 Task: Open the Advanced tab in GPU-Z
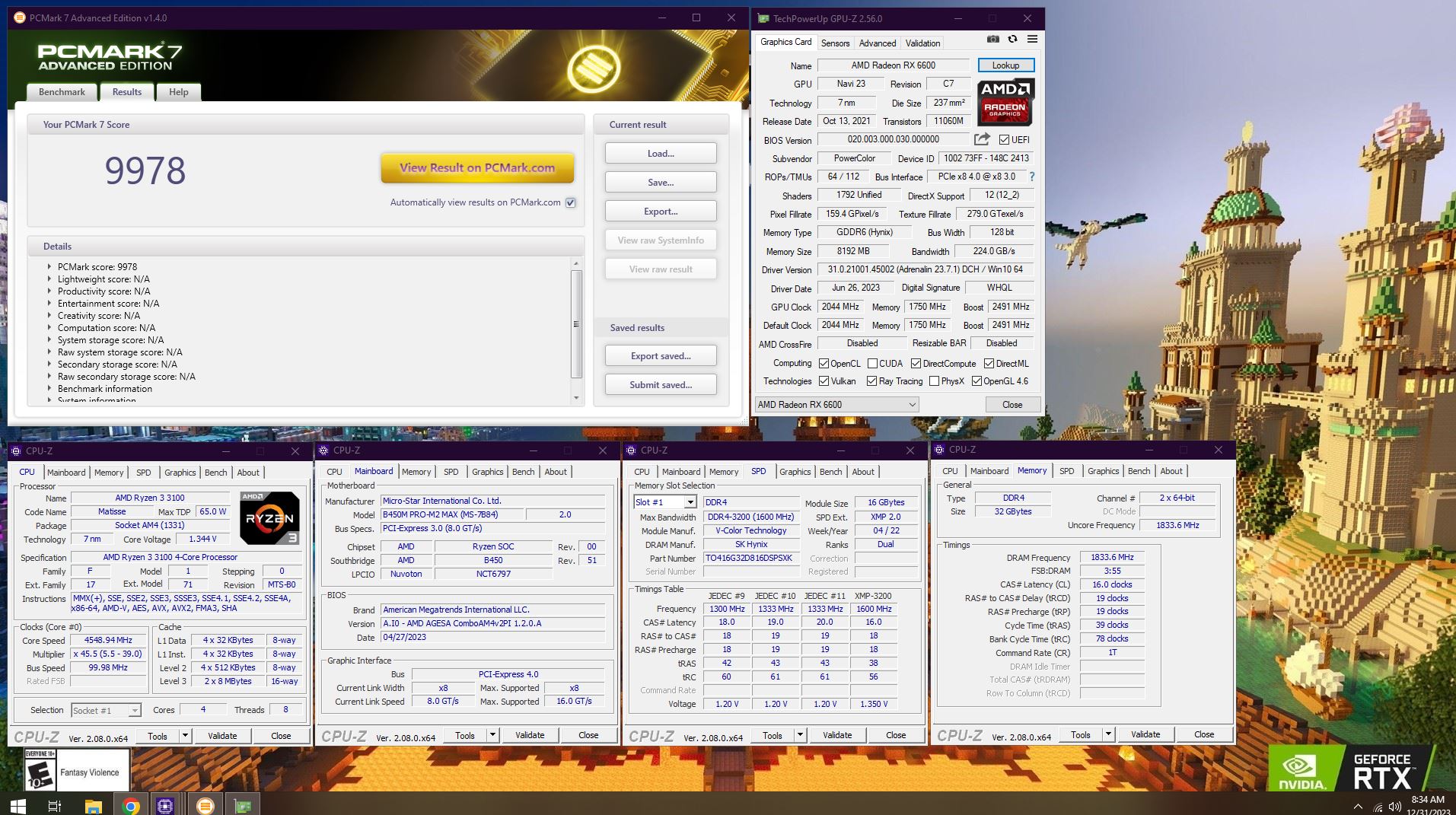[x=878, y=43]
